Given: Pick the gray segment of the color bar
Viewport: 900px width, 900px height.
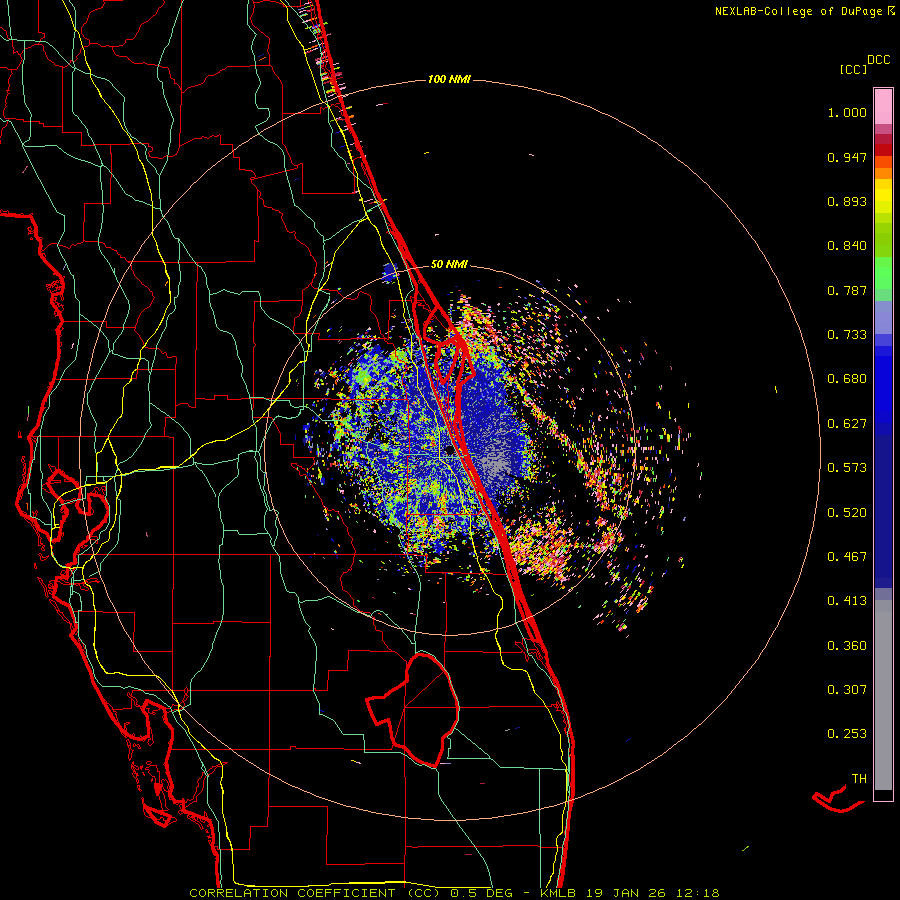Looking at the screenshot, I should [x=883, y=695].
